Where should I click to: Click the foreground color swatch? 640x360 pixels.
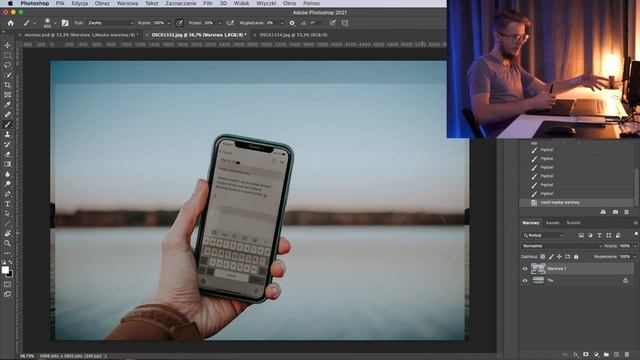(x=5, y=270)
